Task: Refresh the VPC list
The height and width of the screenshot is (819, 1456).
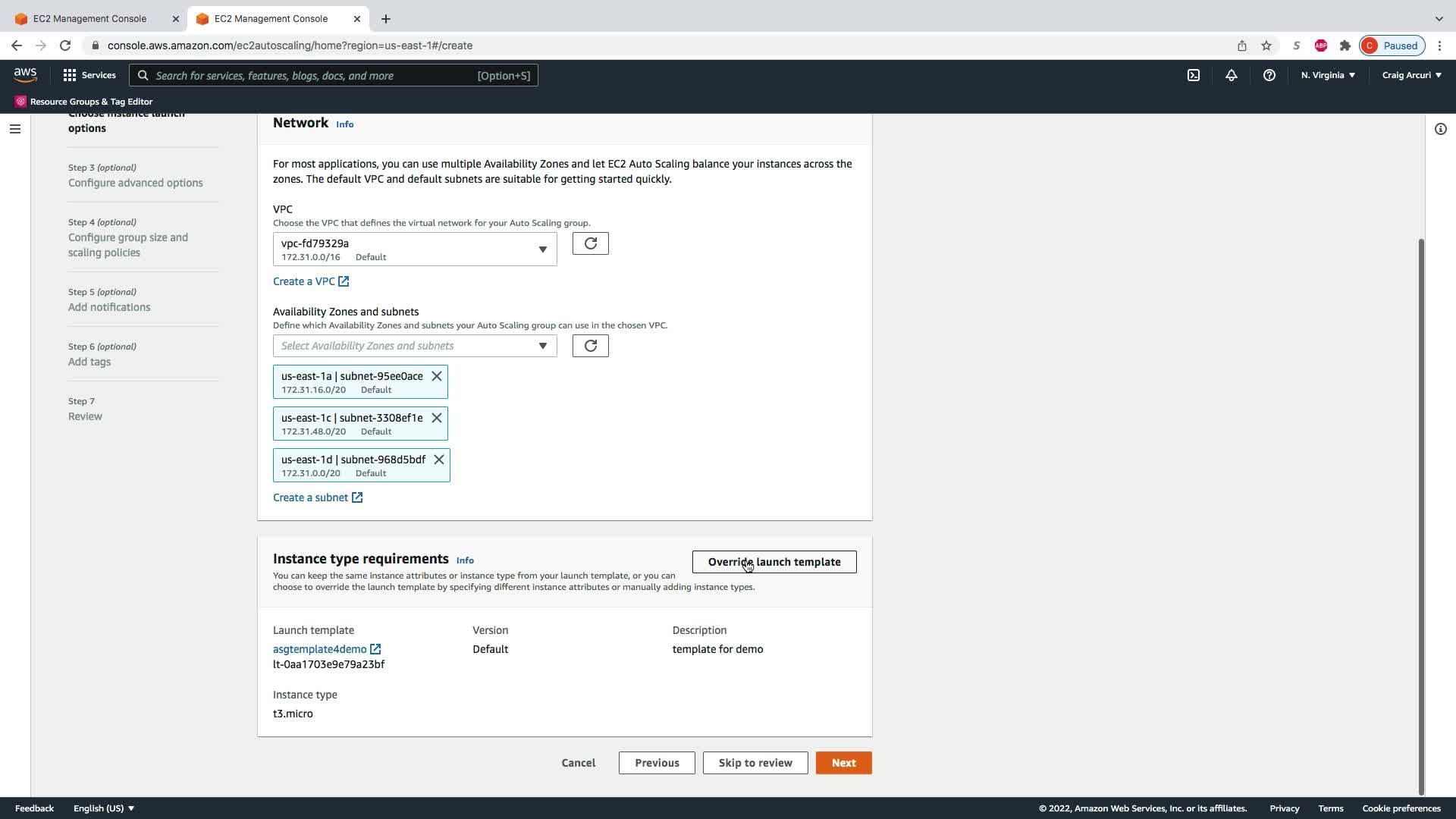Action: [590, 243]
